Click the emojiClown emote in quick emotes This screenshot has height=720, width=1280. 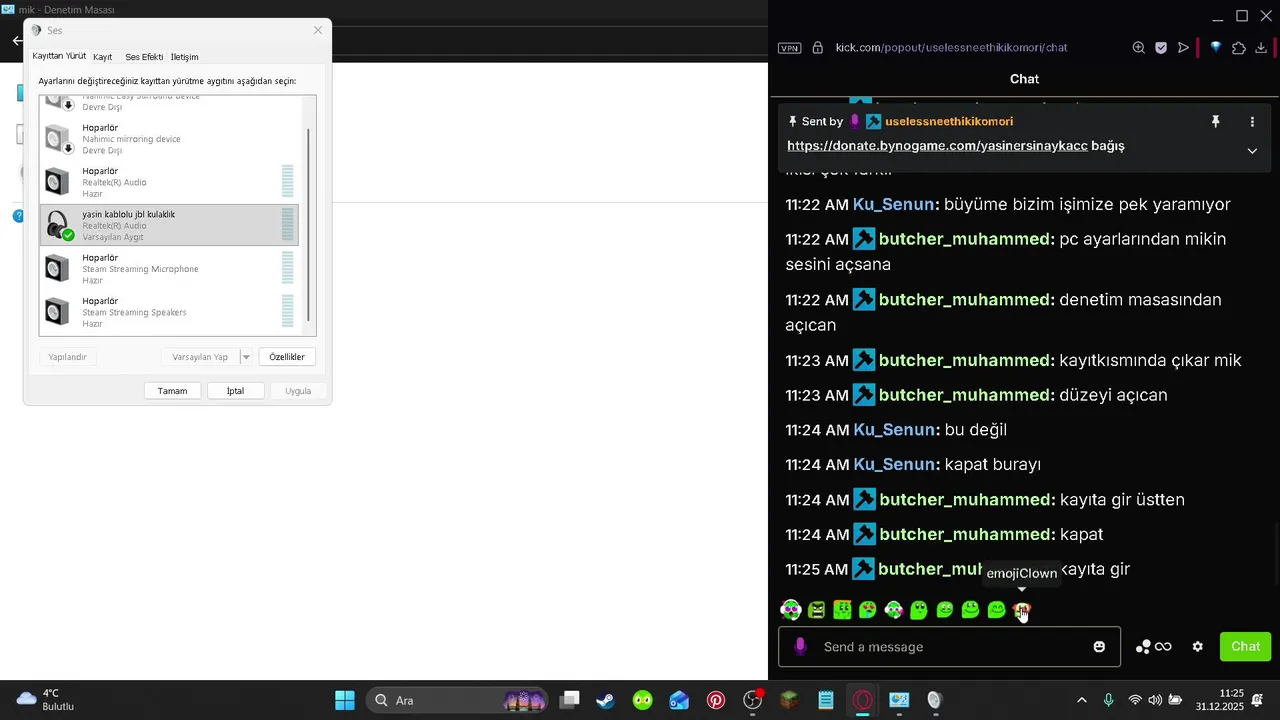(1021, 610)
